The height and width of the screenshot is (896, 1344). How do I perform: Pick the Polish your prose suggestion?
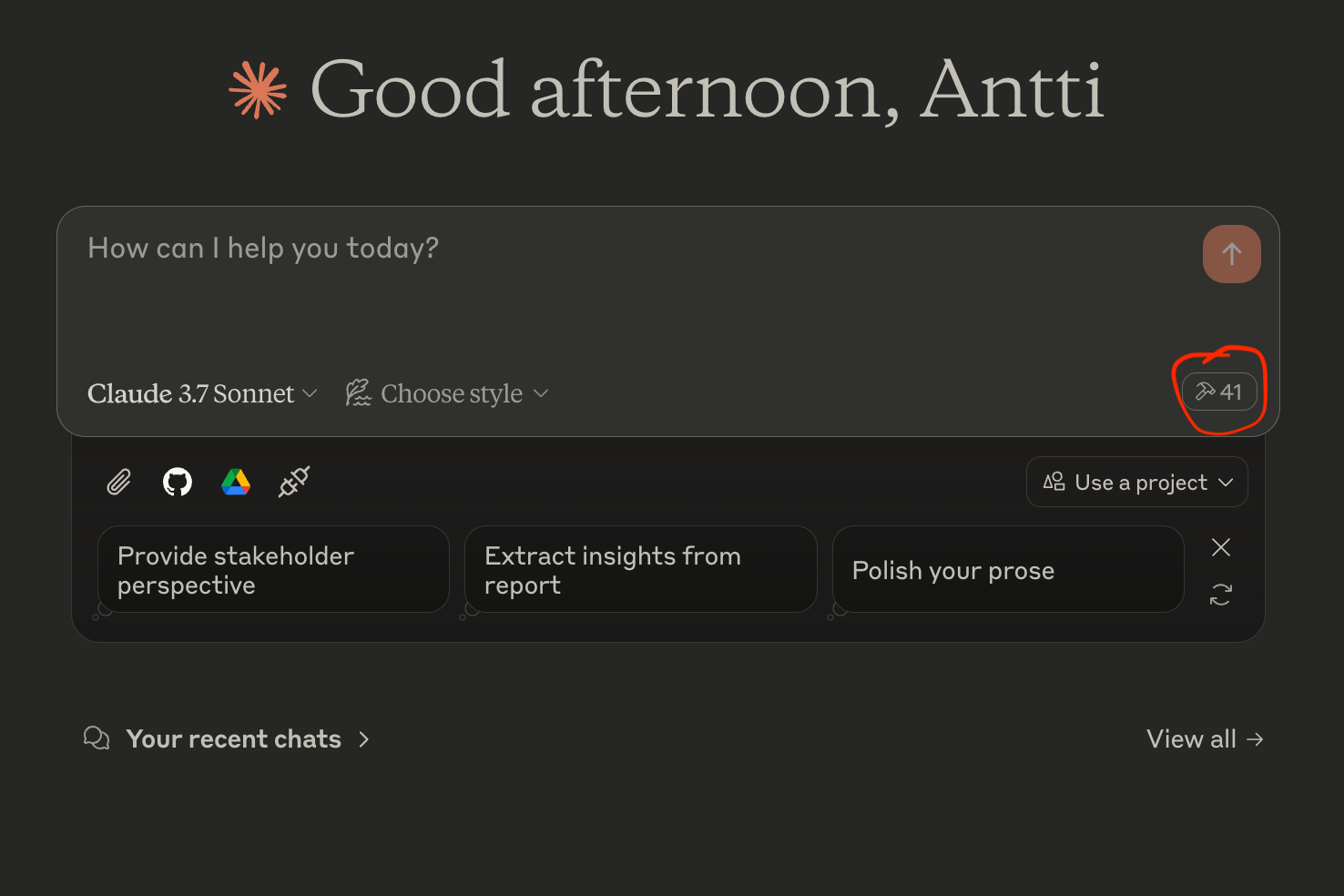click(1007, 570)
